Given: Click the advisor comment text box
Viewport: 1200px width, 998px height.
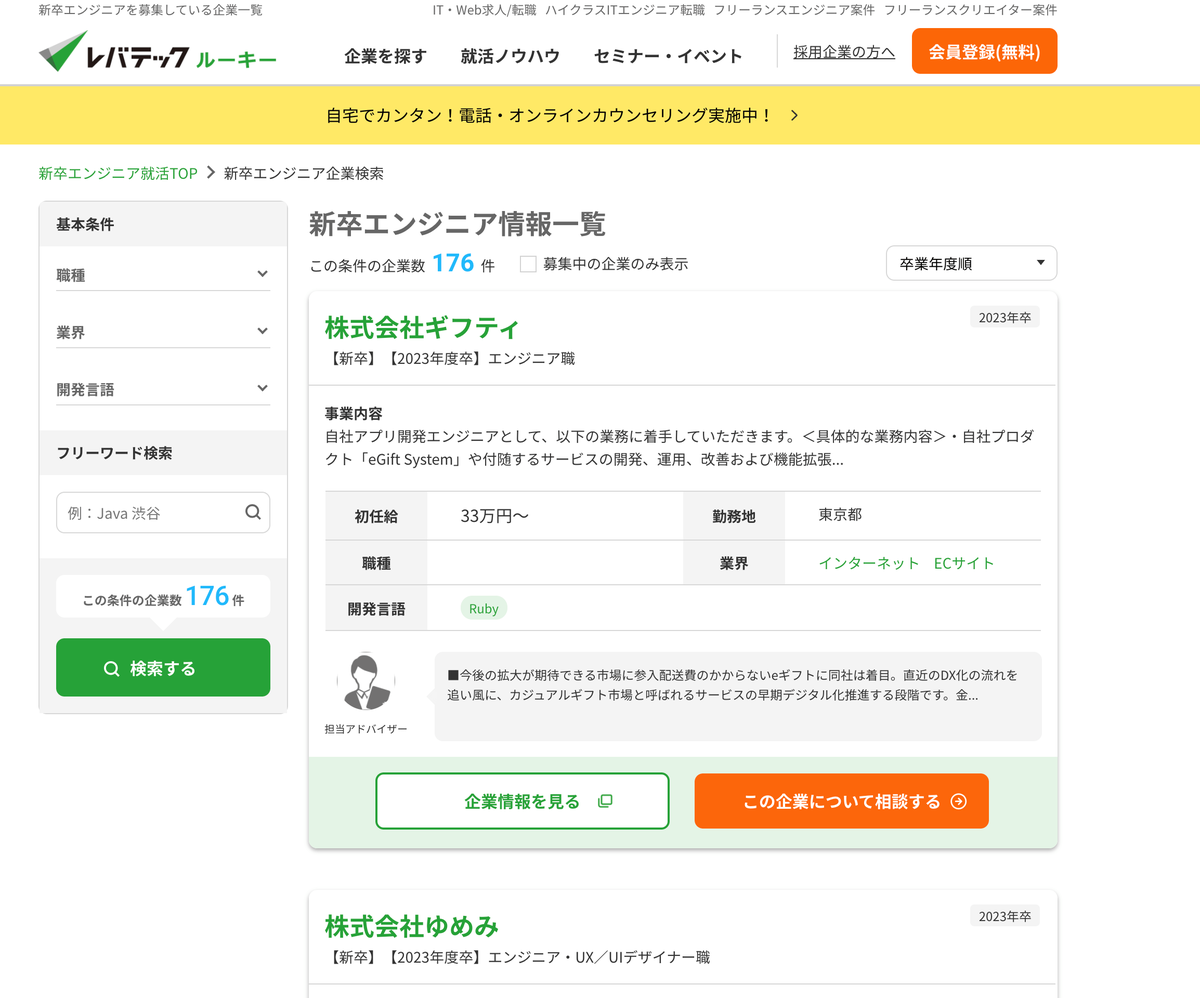Looking at the screenshot, I should coord(738,696).
